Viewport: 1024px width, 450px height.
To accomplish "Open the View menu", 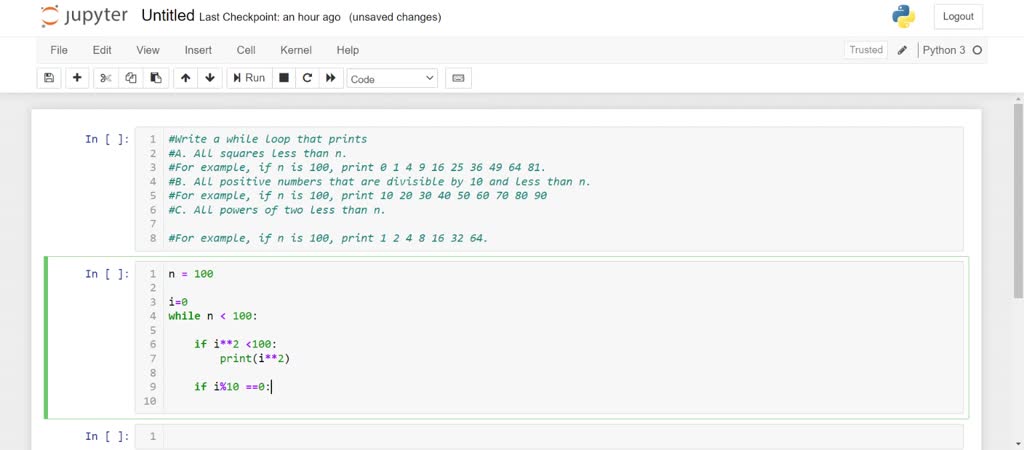I will coord(148,50).
